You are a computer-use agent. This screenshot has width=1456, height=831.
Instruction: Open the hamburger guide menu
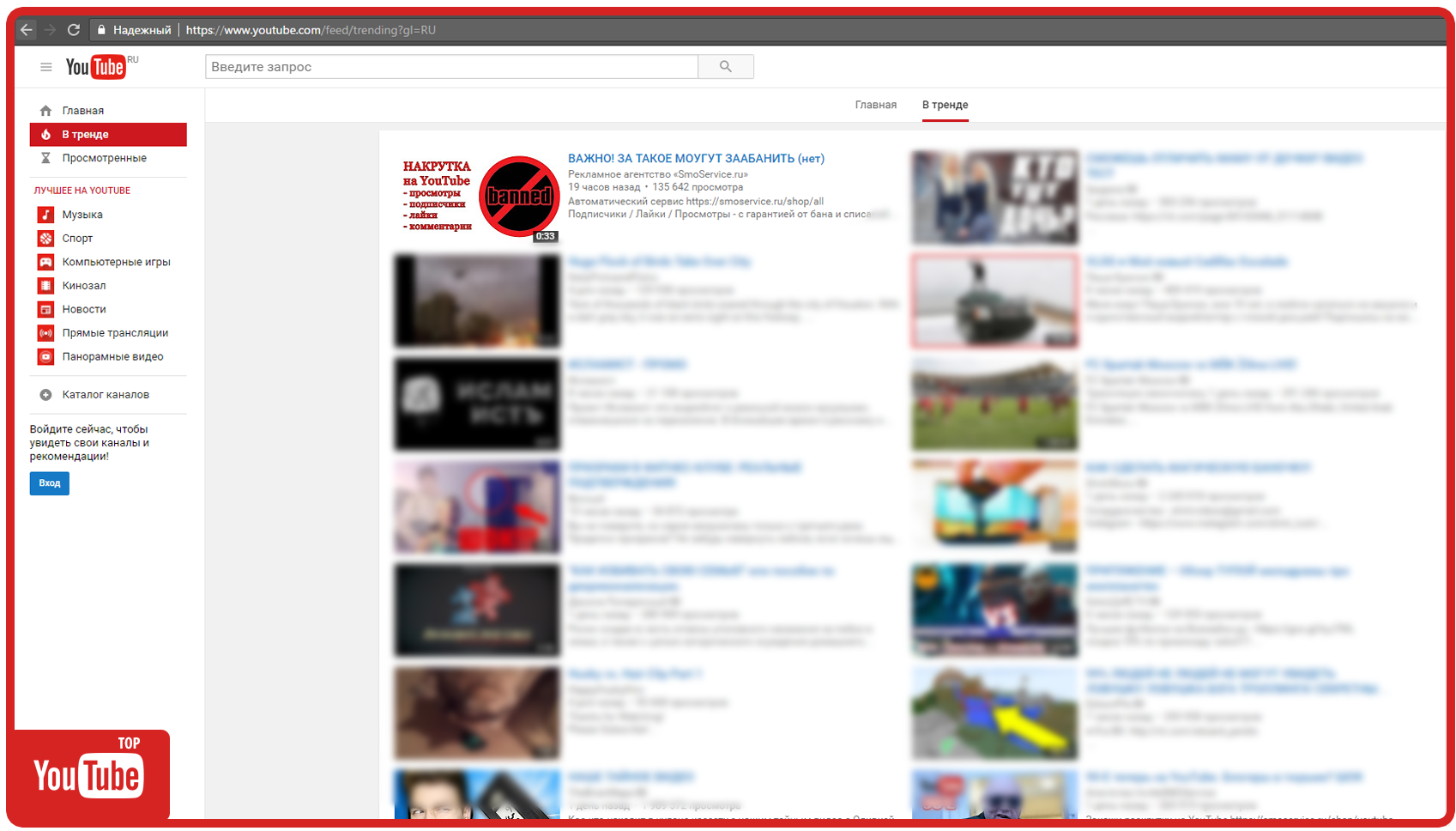(x=46, y=67)
